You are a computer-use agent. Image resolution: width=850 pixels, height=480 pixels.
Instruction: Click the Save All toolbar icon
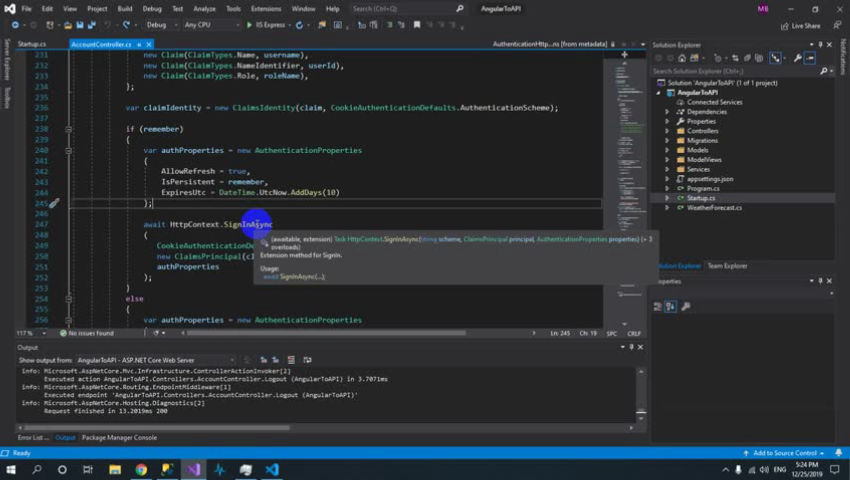(x=92, y=25)
